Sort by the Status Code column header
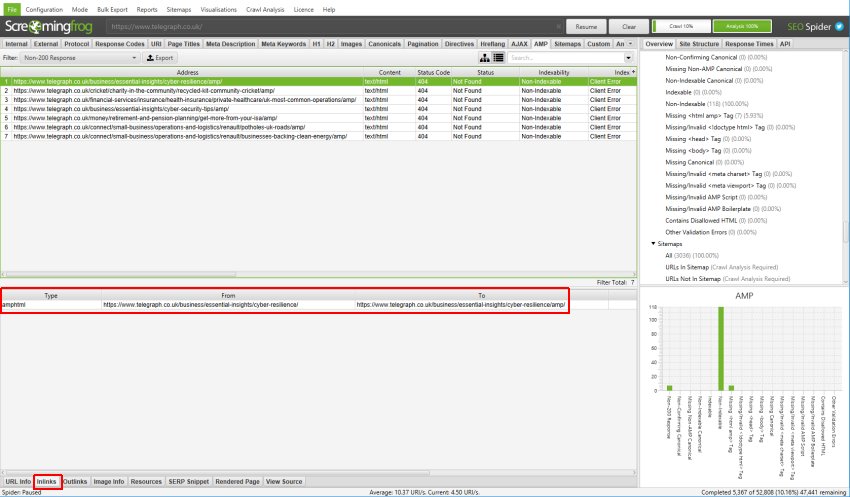This screenshot has width=850, height=497. pyautogui.click(x=433, y=72)
